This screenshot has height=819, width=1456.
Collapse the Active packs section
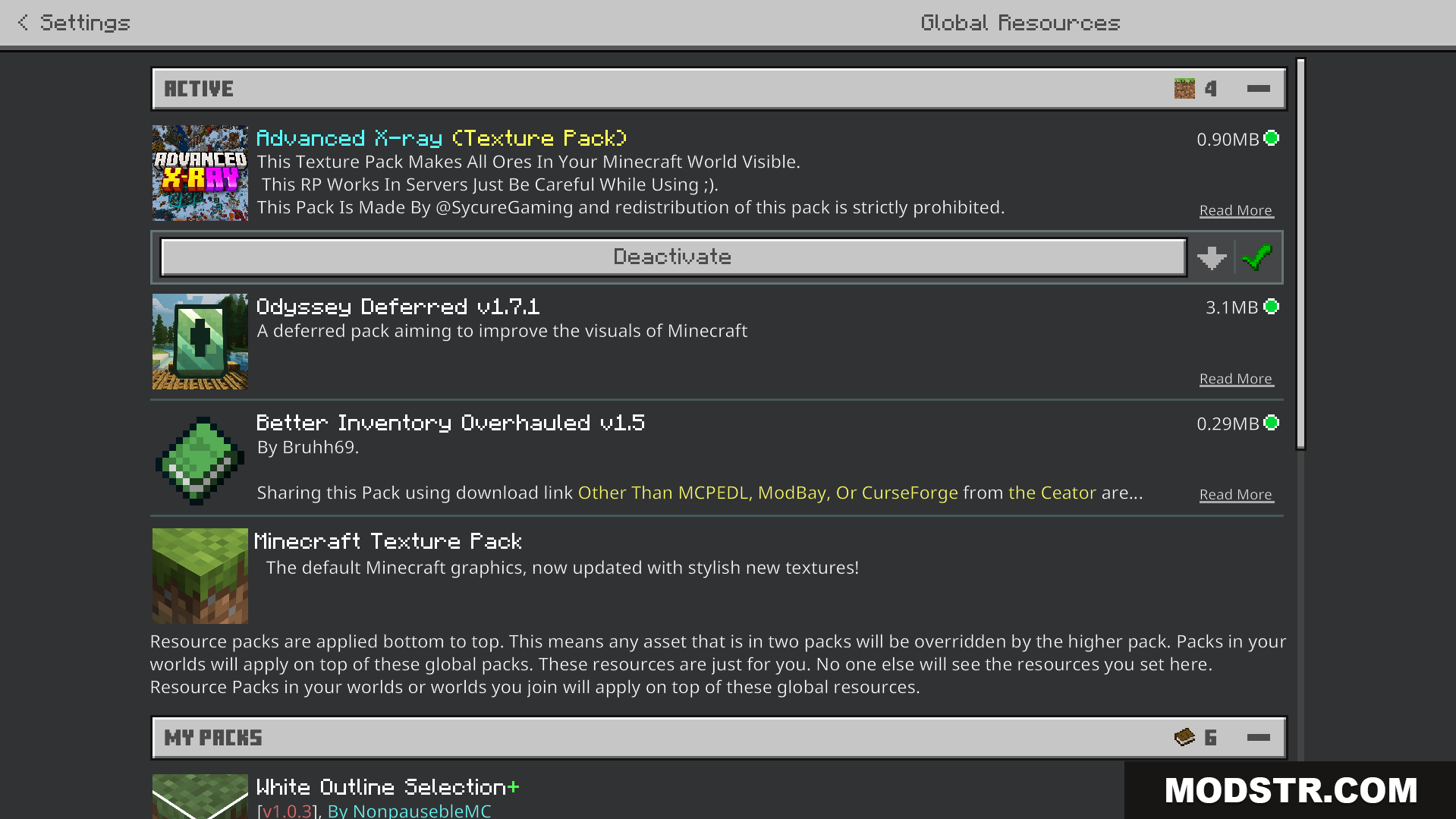[x=1258, y=89]
